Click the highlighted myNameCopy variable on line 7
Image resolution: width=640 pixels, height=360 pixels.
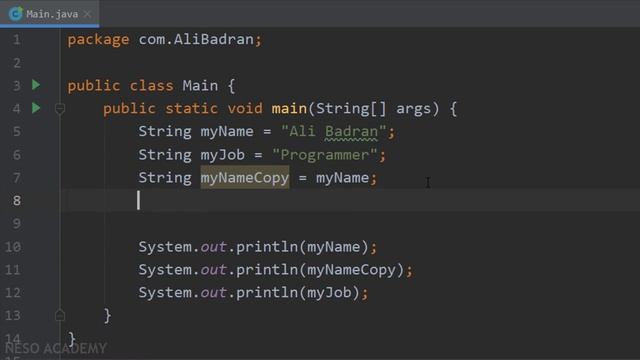click(x=244, y=178)
